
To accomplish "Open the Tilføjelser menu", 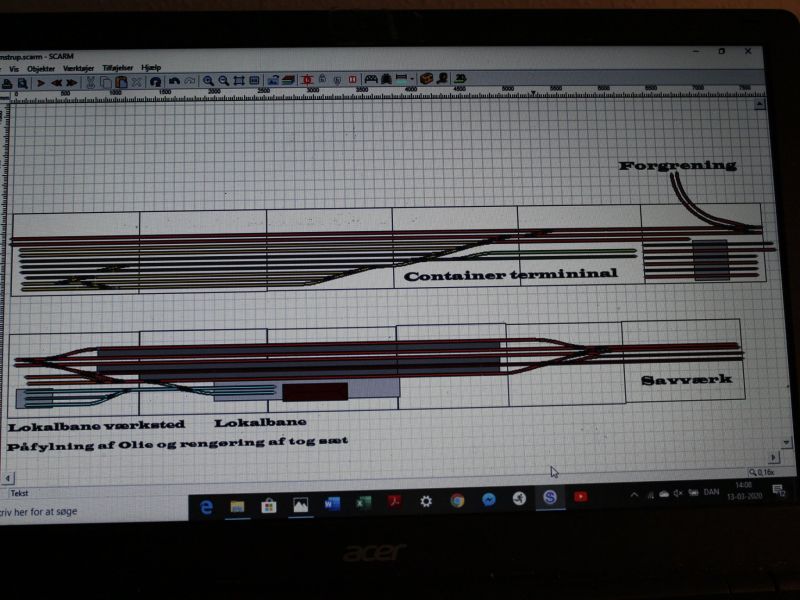I will pyautogui.click(x=117, y=68).
